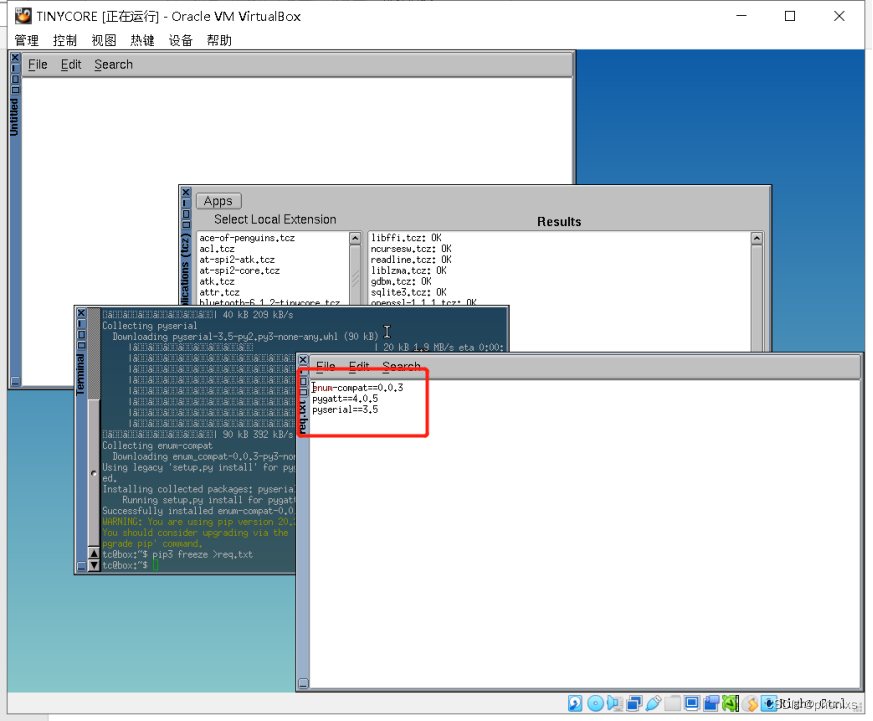Viewport: 873px width, 721px height.
Task: Open the Edit menu in the Untitled editor
Action: (70, 64)
